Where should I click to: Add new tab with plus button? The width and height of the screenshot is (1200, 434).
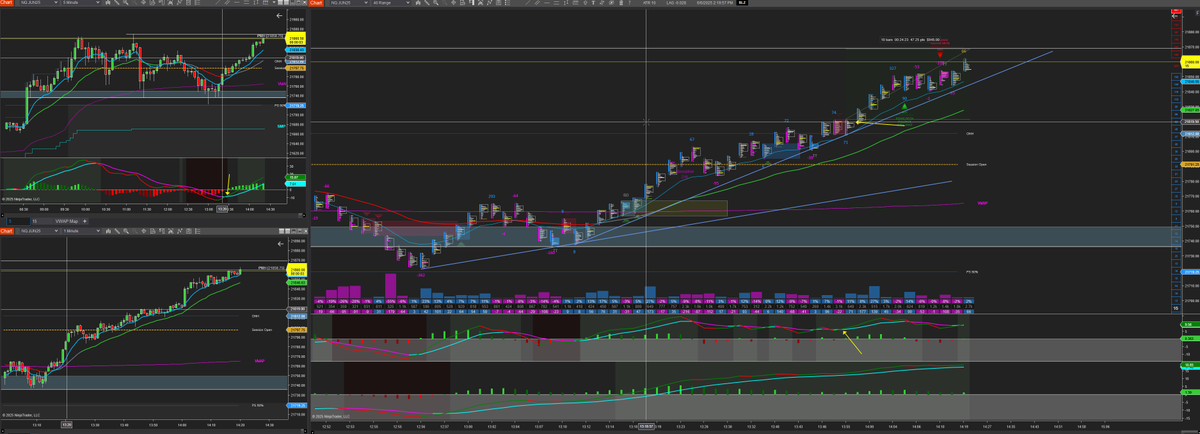pyautogui.click(x=84, y=221)
